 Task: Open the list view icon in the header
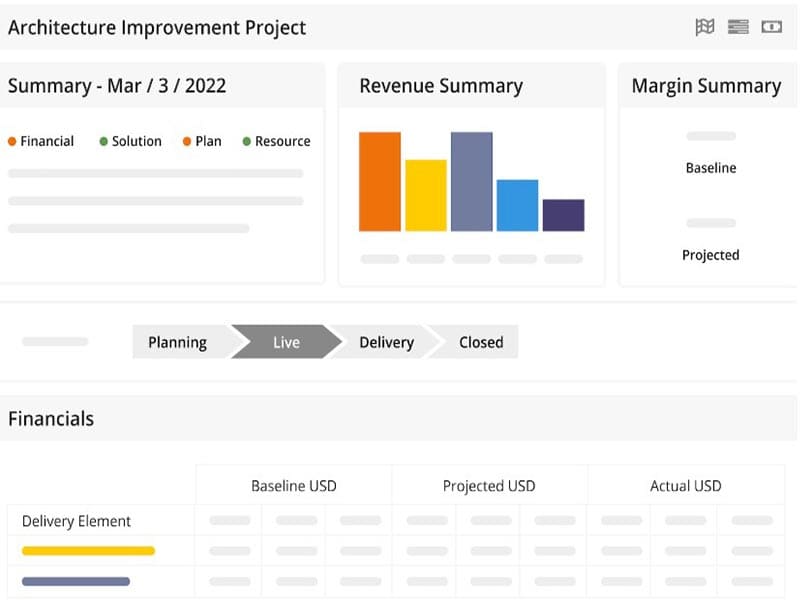(x=738, y=27)
